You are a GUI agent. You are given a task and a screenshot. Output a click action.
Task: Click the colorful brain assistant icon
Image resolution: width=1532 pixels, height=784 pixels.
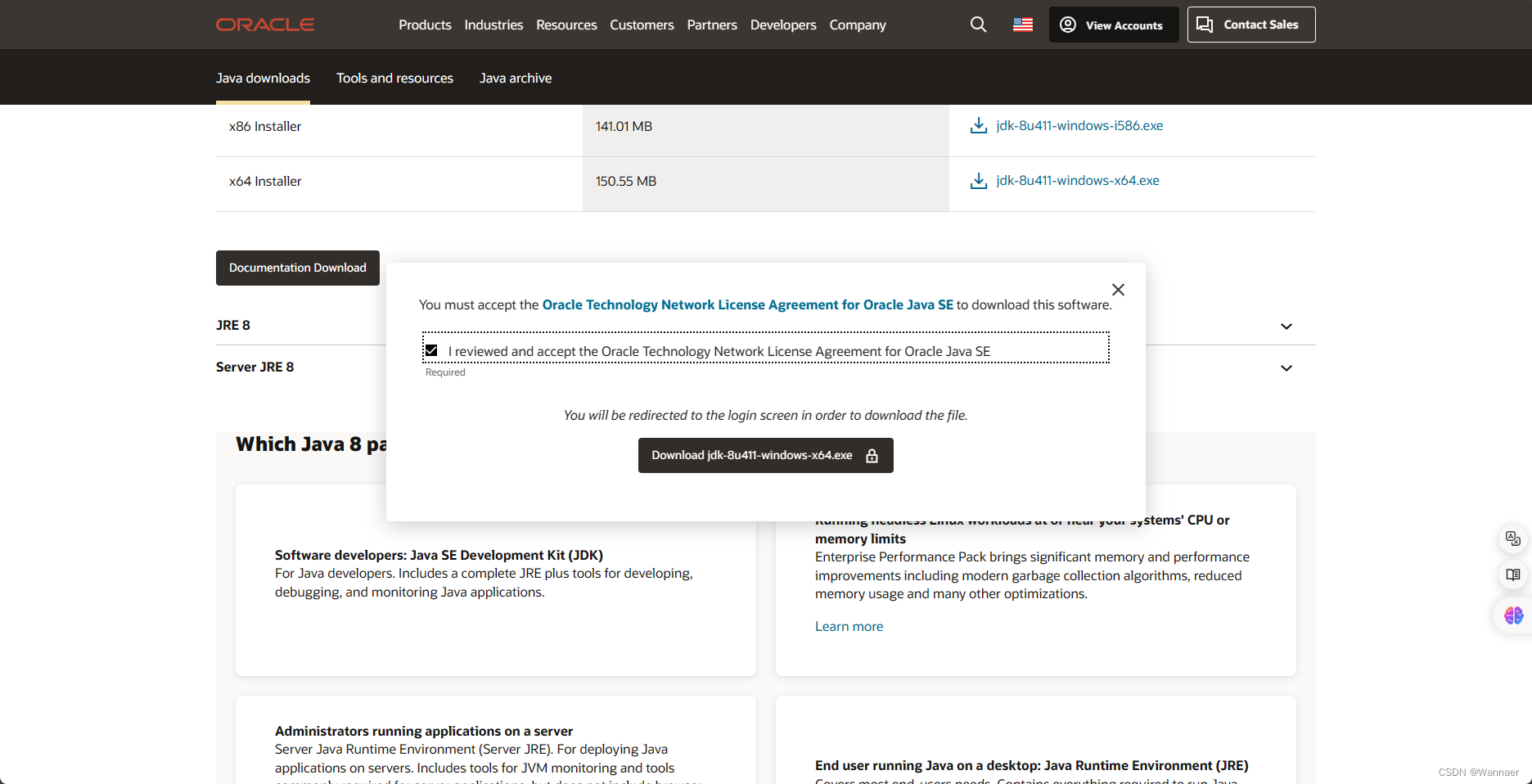[x=1513, y=615]
